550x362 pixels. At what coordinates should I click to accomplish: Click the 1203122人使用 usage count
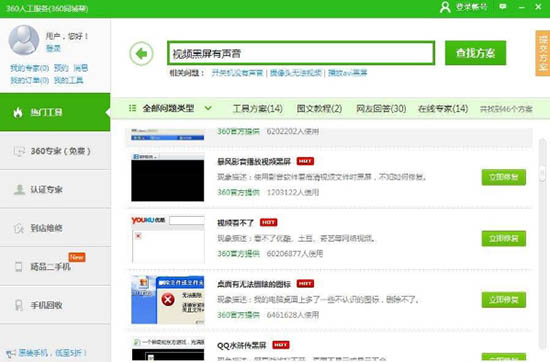(293, 192)
